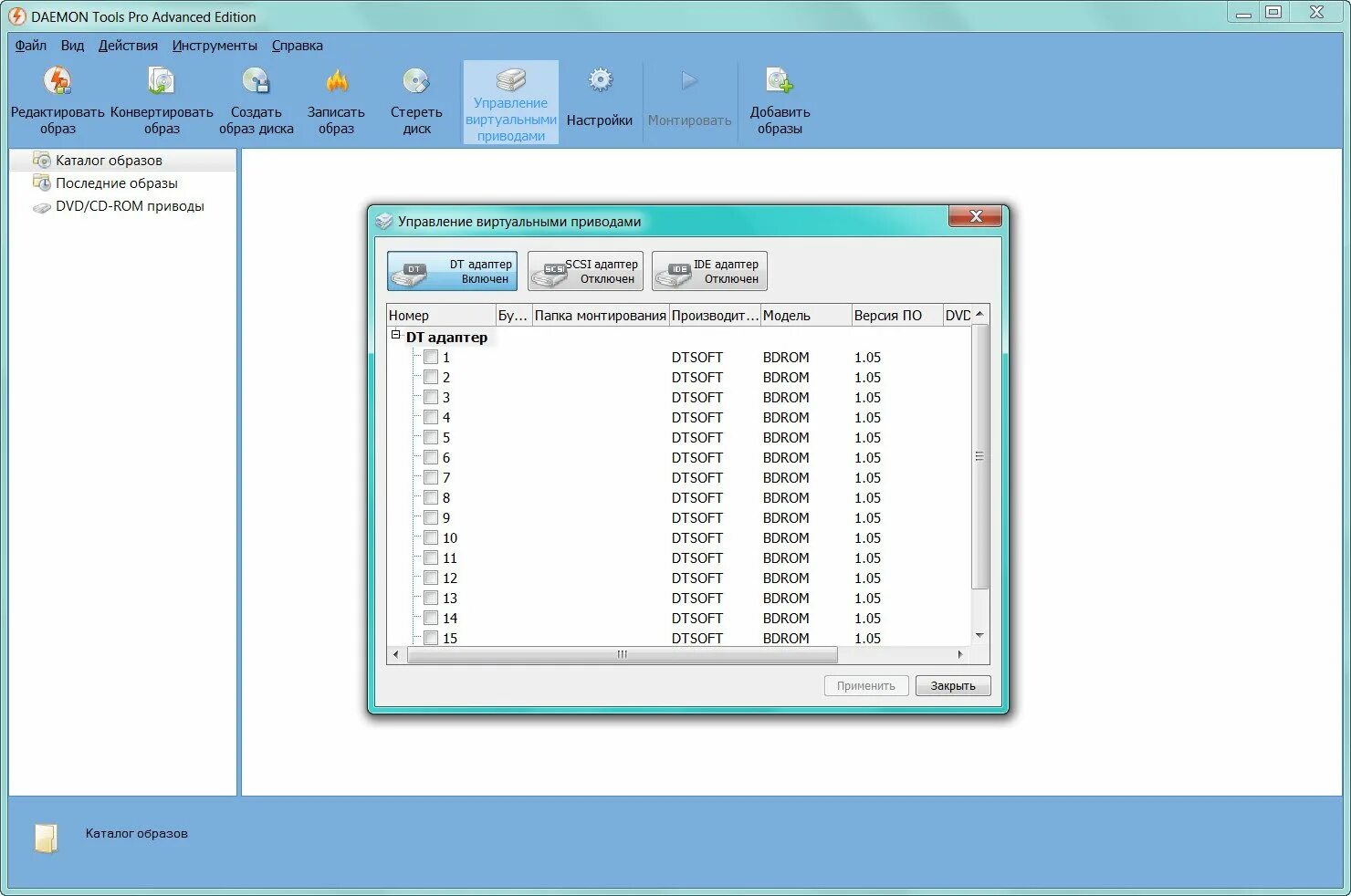The height and width of the screenshot is (896, 1351).
Task: Launch Create disc image (Создать образ диска)
Action: [x=257, y=81]
